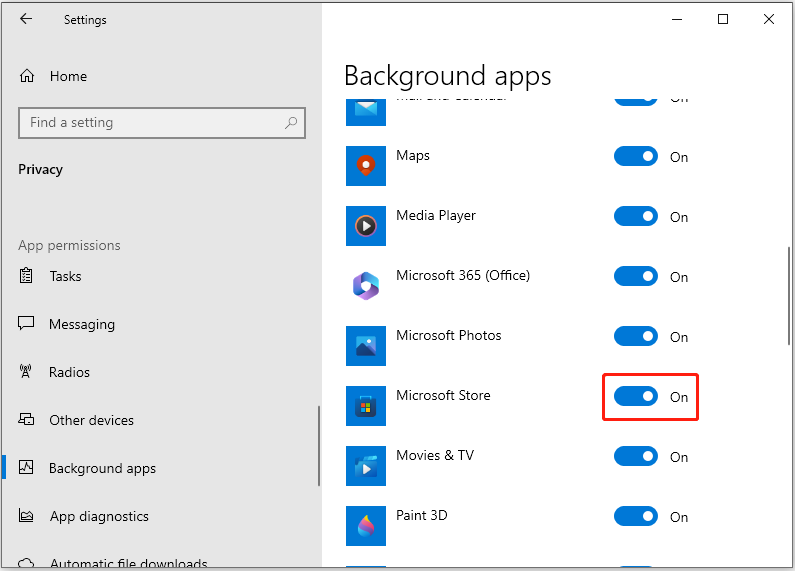Click the Media Player app icon
This screenshot has height=571, width=795.
point(366,226)
